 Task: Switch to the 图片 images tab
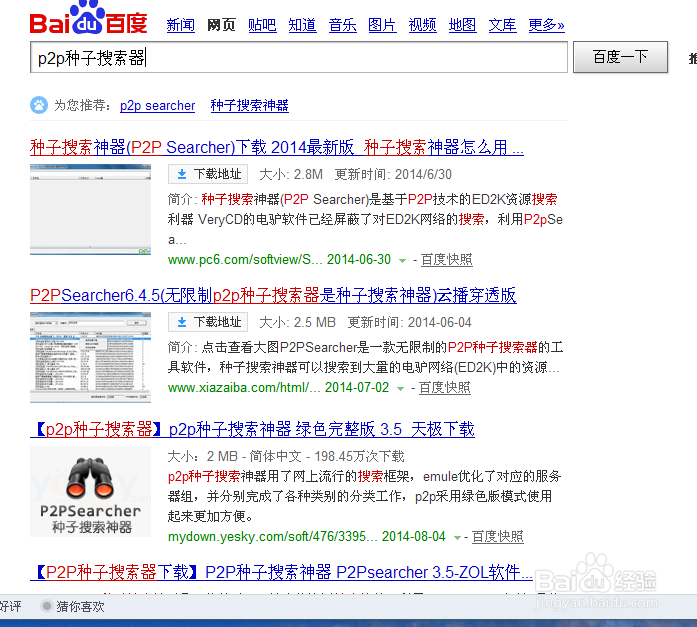pos(382,25)
